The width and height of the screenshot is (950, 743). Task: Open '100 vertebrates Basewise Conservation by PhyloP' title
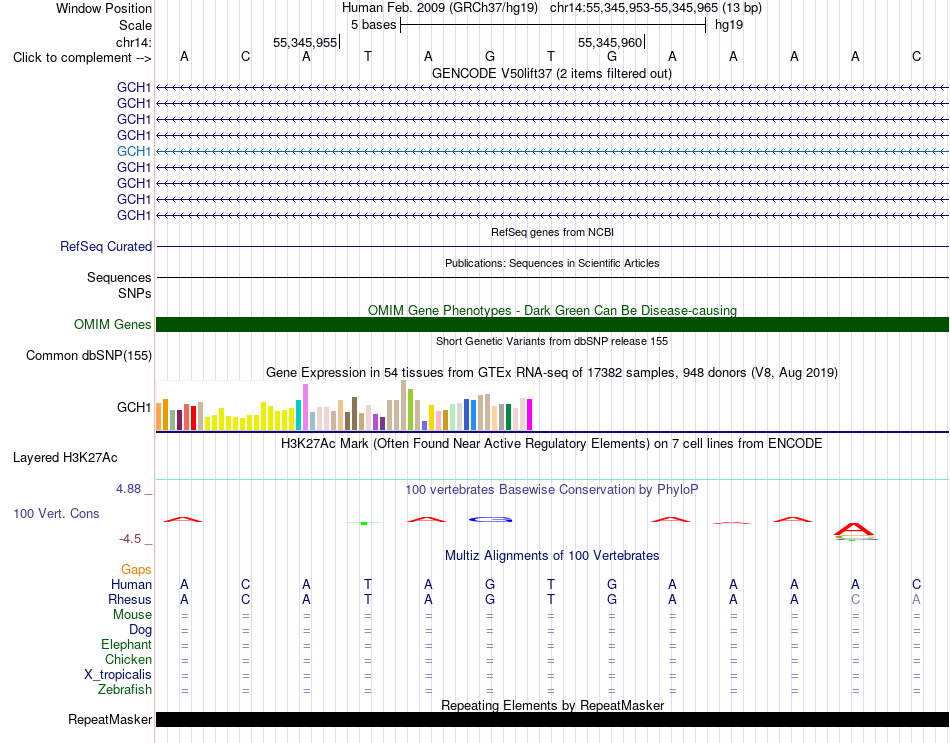551,489
